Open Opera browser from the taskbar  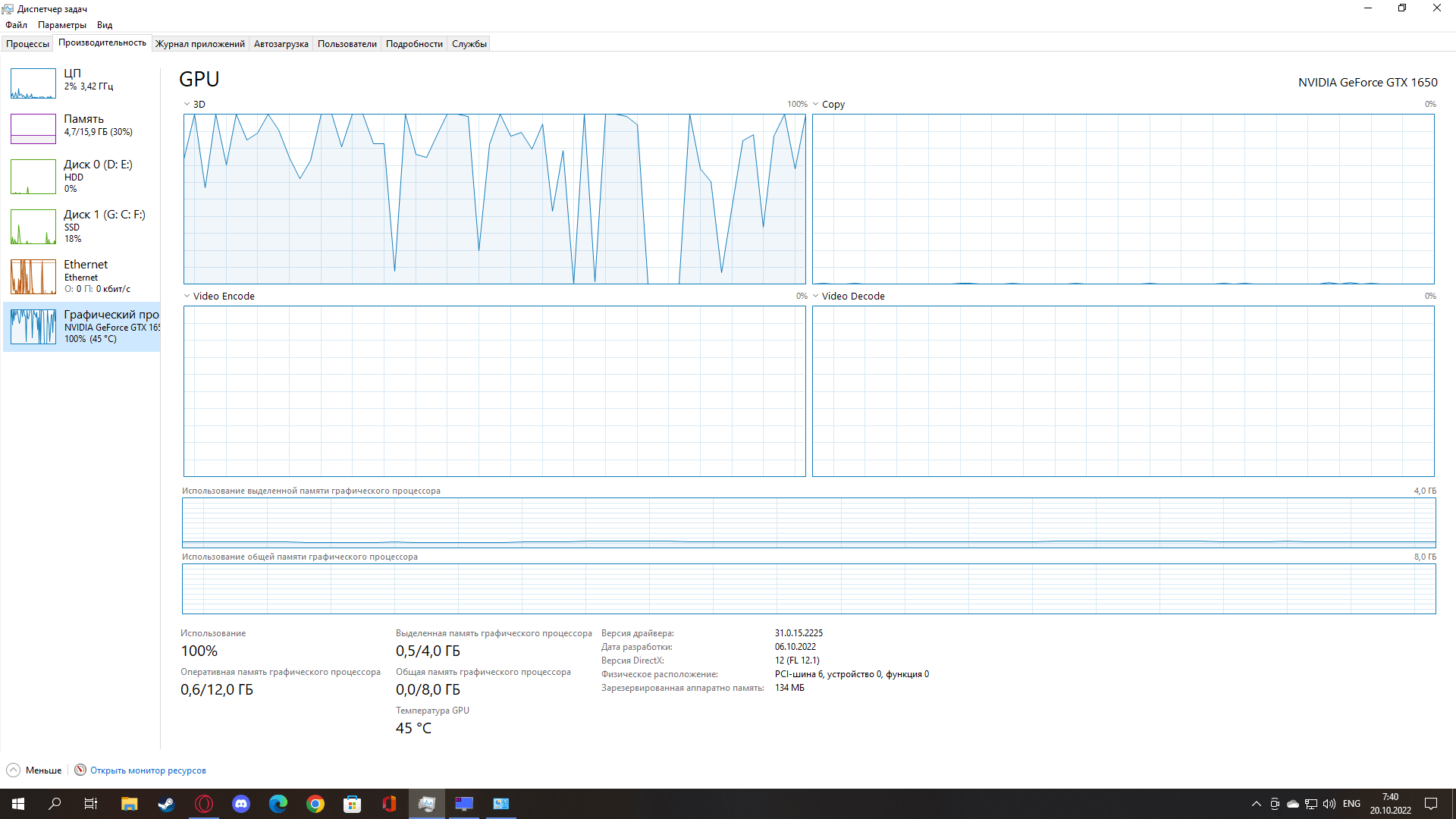coord(204,804)
